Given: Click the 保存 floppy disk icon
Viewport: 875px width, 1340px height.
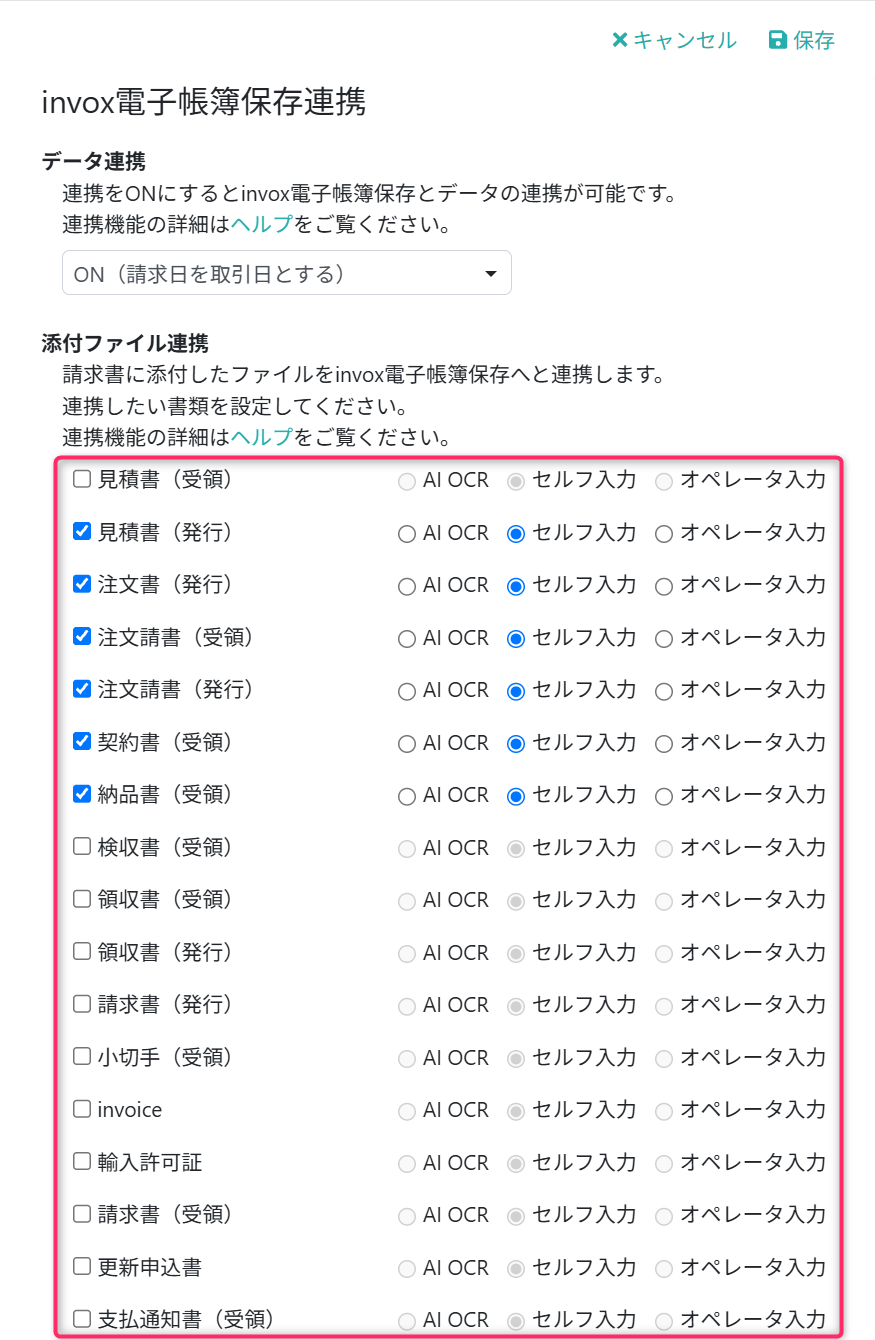Looking at the screenshot, I should 777,40.
